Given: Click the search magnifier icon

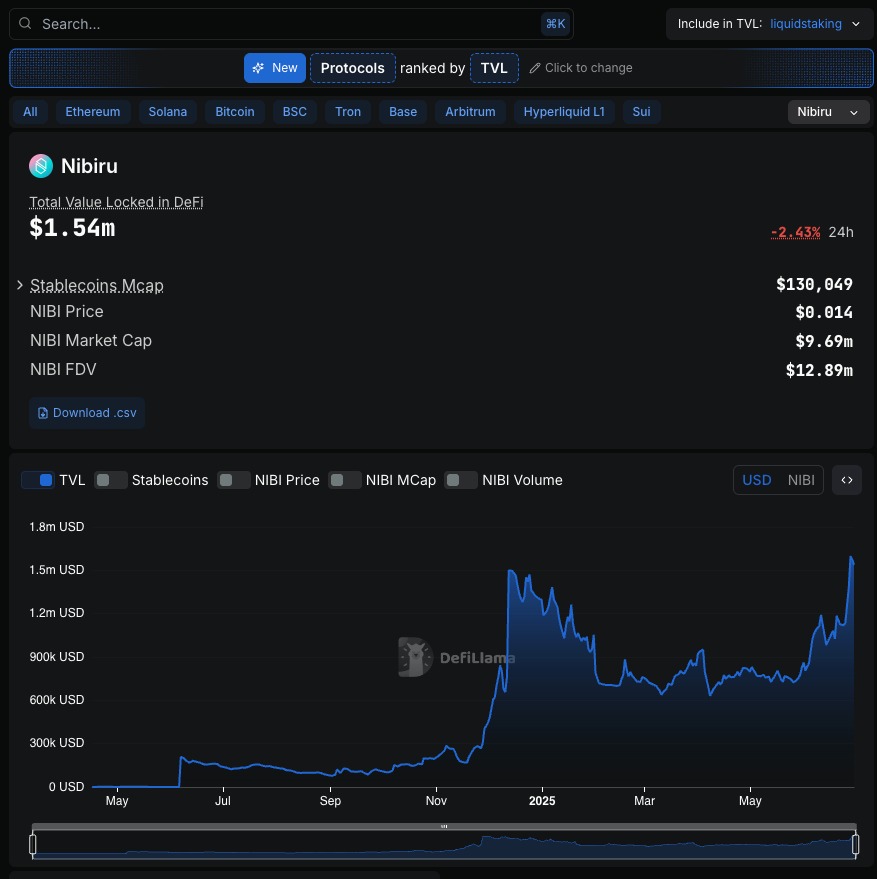Looking at the screenshot, I should [25, 24].
